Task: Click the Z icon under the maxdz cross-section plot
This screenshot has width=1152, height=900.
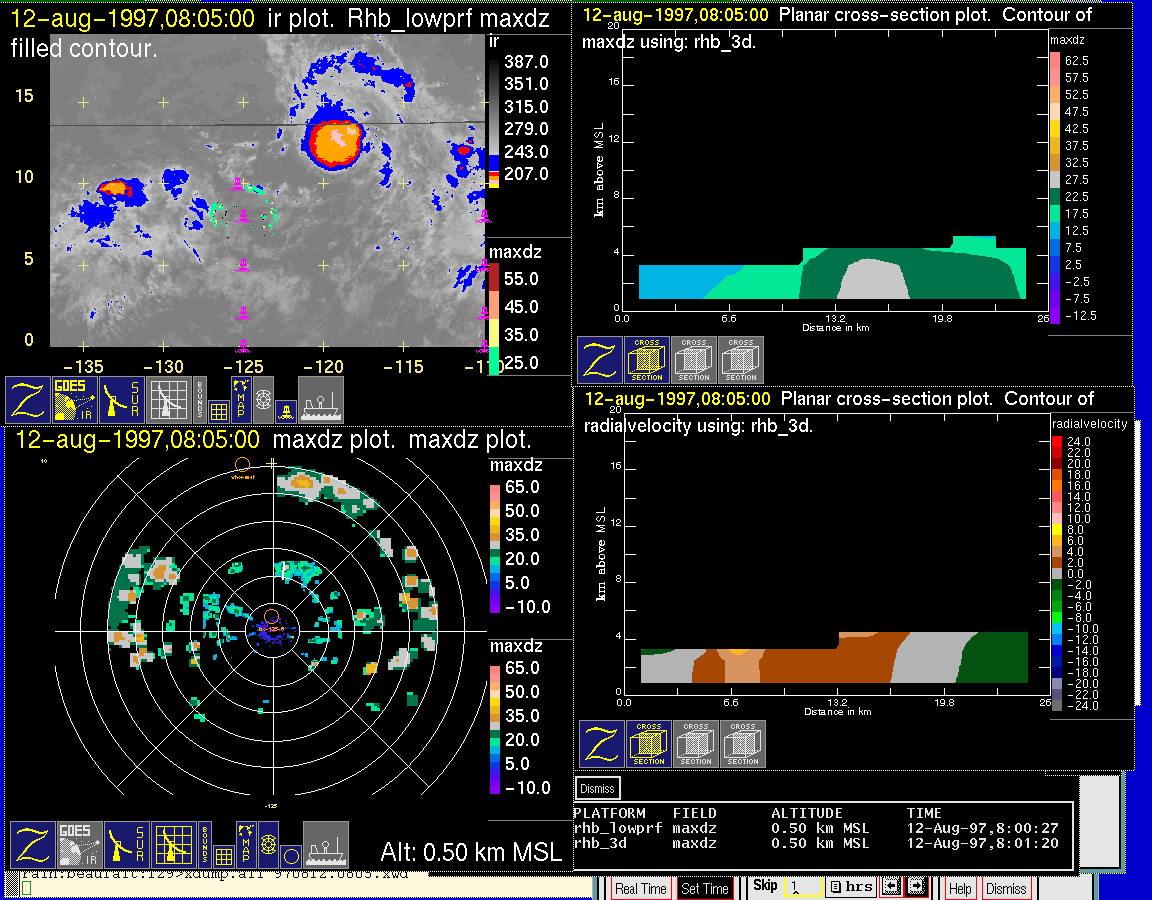Action: [599, 360]
